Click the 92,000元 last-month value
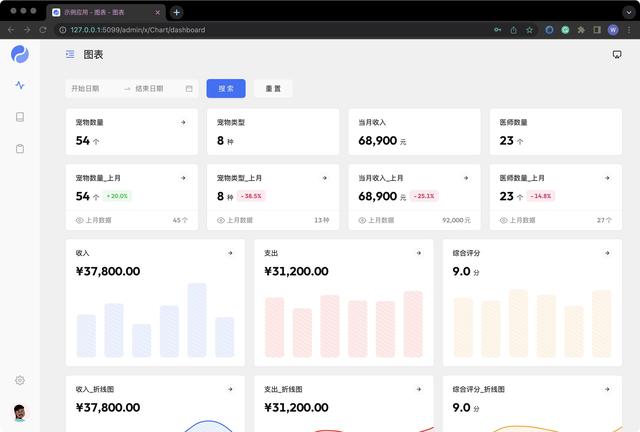Viewport: 640px width, 432px height. click(456, 220)
